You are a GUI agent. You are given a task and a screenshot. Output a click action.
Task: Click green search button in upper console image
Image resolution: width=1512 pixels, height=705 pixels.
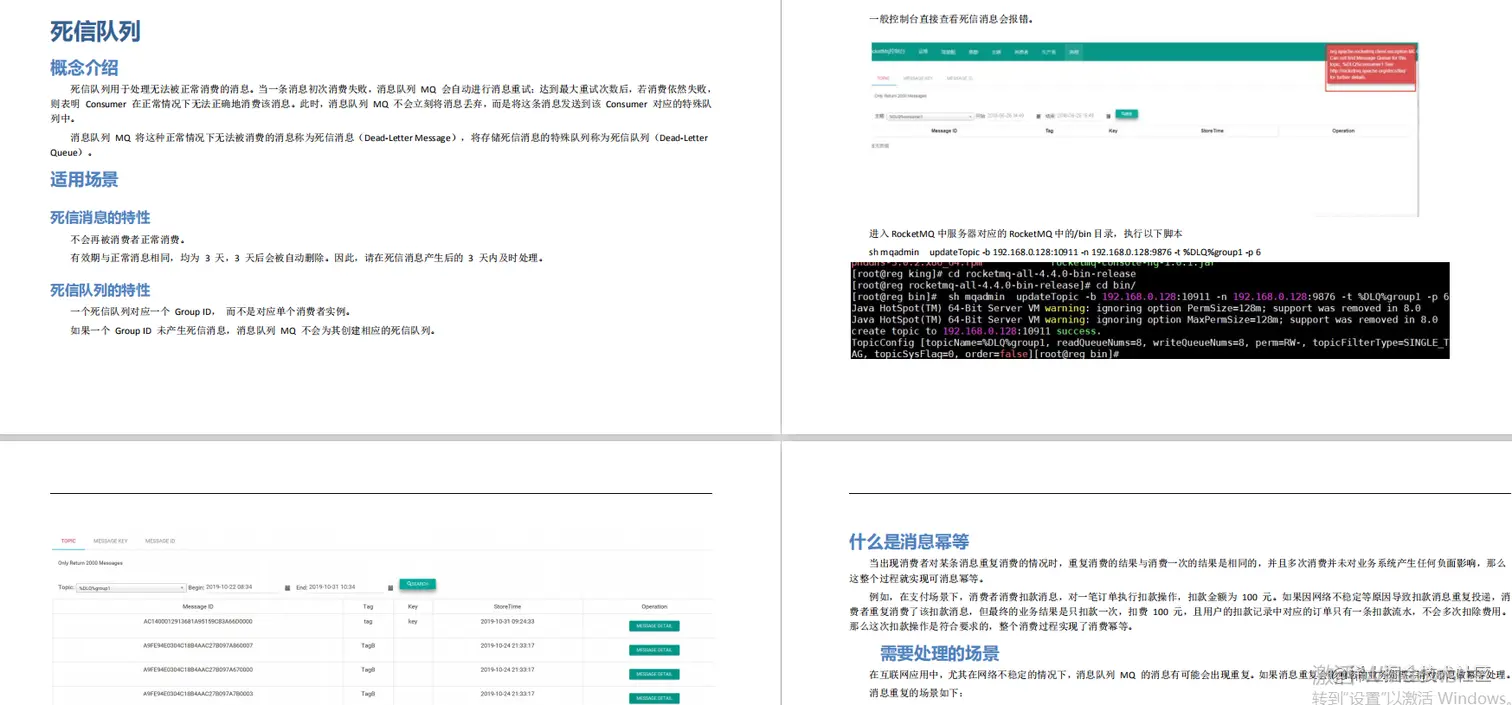tap(1126, 113)
